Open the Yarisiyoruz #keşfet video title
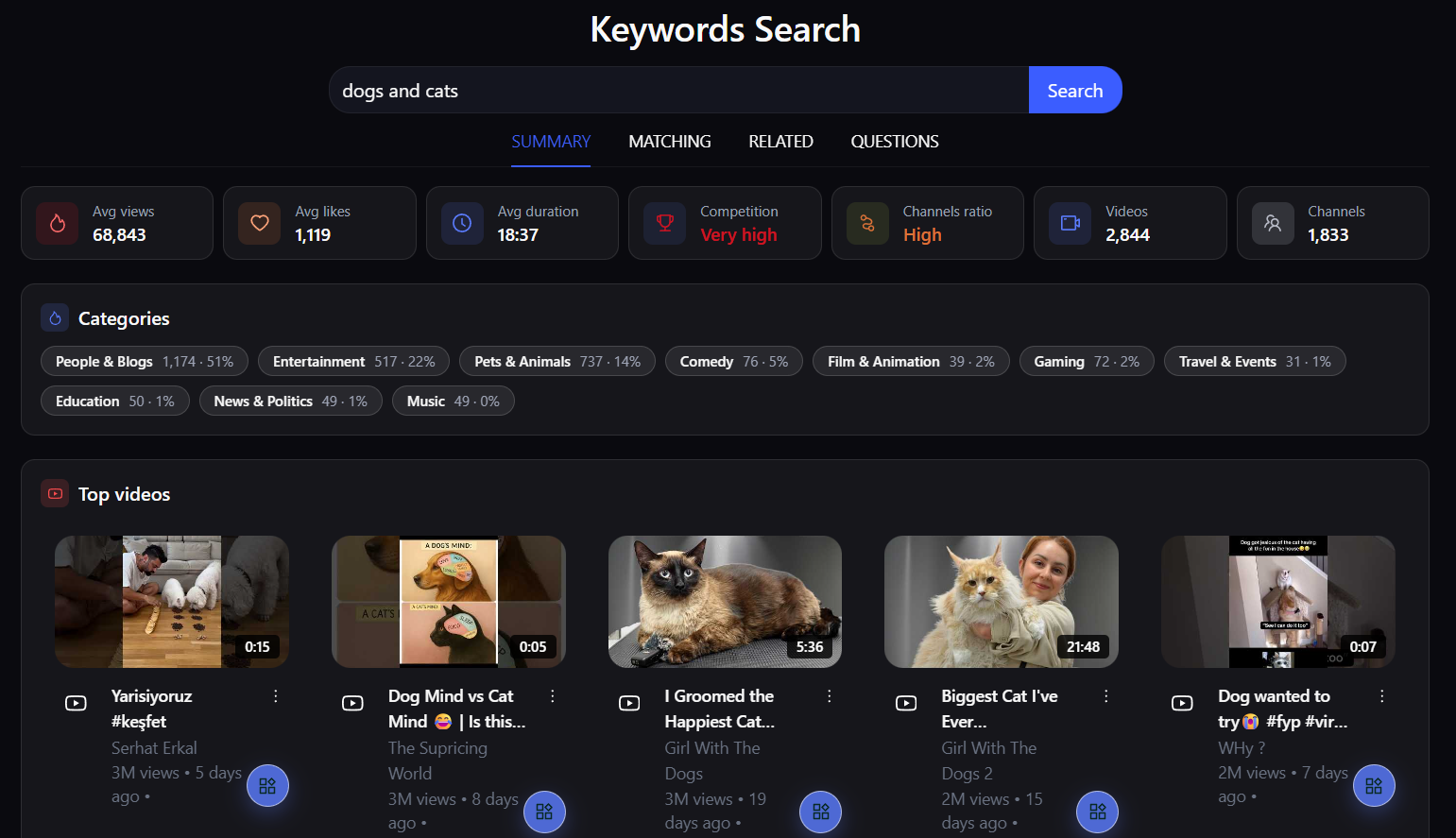Screen dimensions: 1456x838 click(151, 709)
